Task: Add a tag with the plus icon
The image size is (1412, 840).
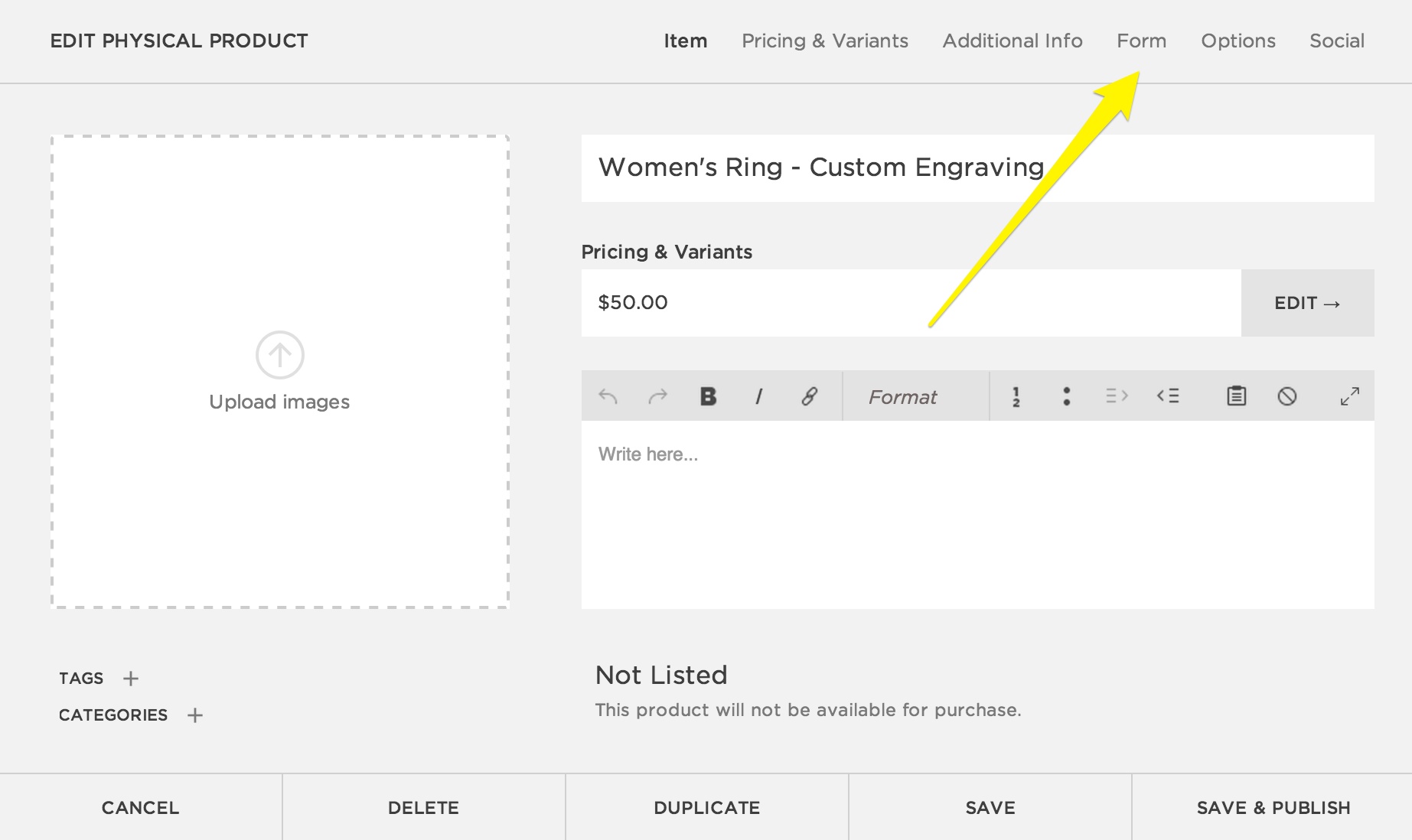Action: click(x=131, y=679)
